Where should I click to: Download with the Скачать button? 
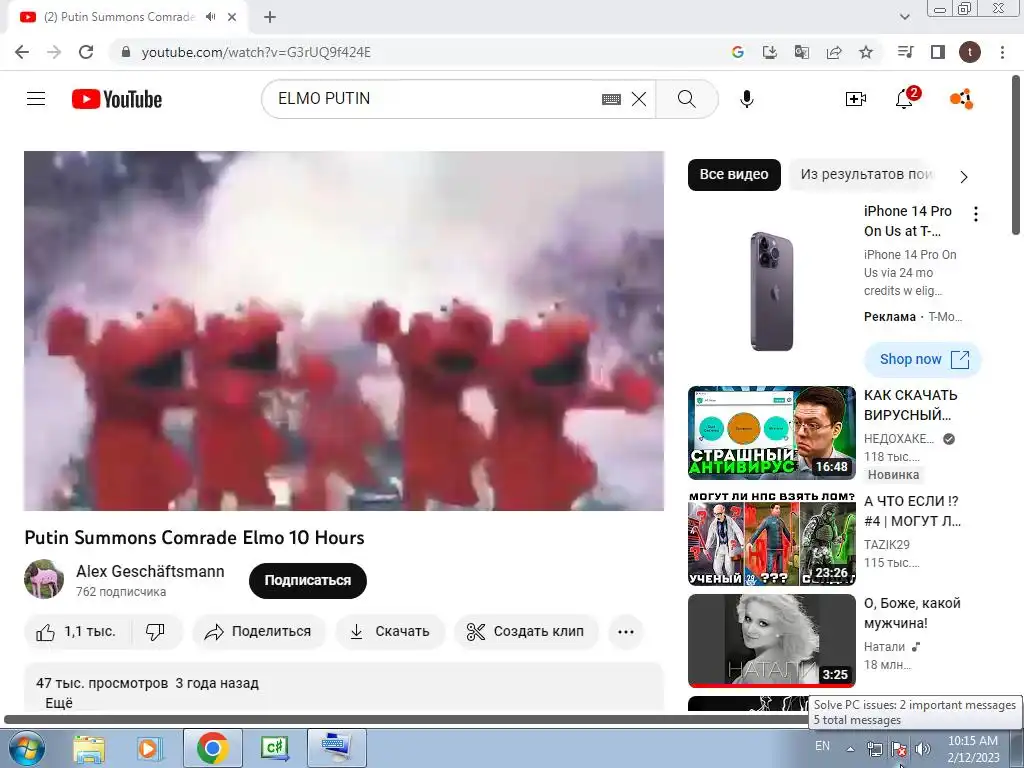point(390,632)
